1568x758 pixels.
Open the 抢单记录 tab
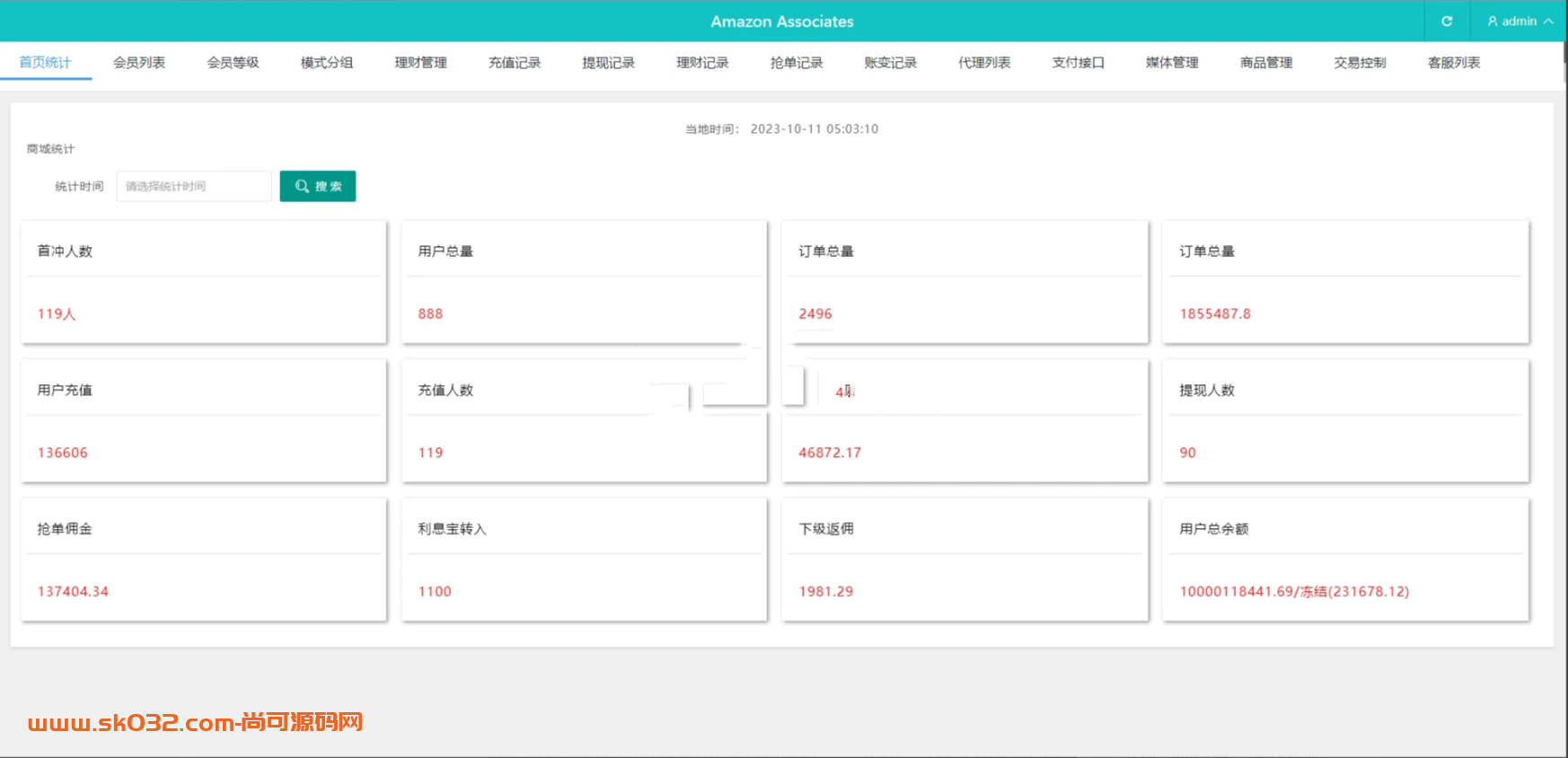(797, 63)
